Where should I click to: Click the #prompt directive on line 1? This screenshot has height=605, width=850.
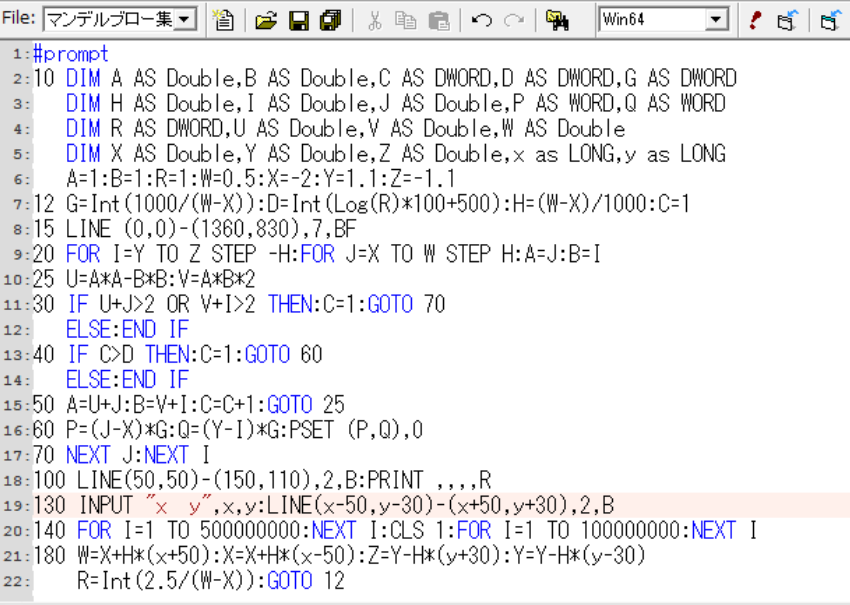(71, 54)
